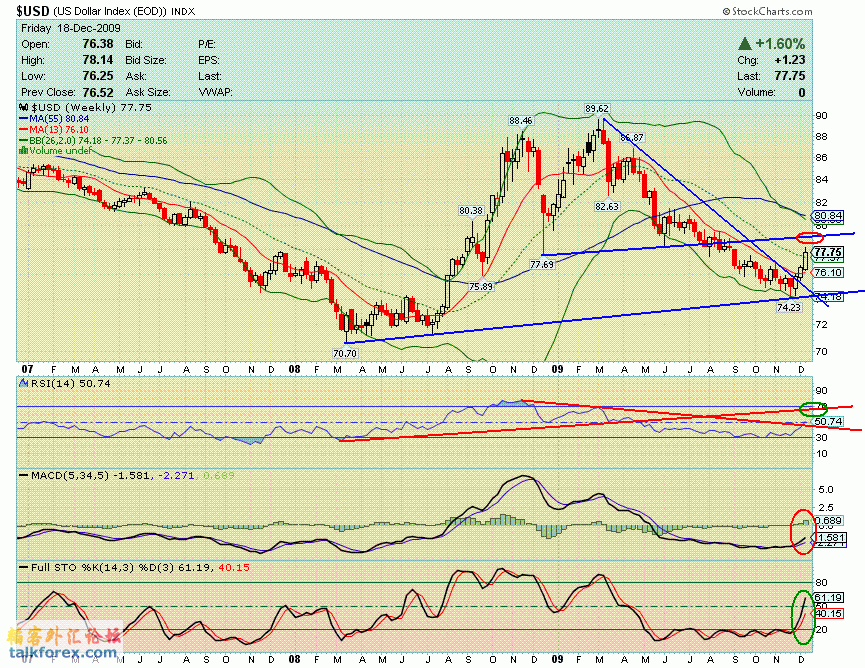Click the candlestick icon beside $USD (Weekly)
The image size is (865, 668).
24,108
